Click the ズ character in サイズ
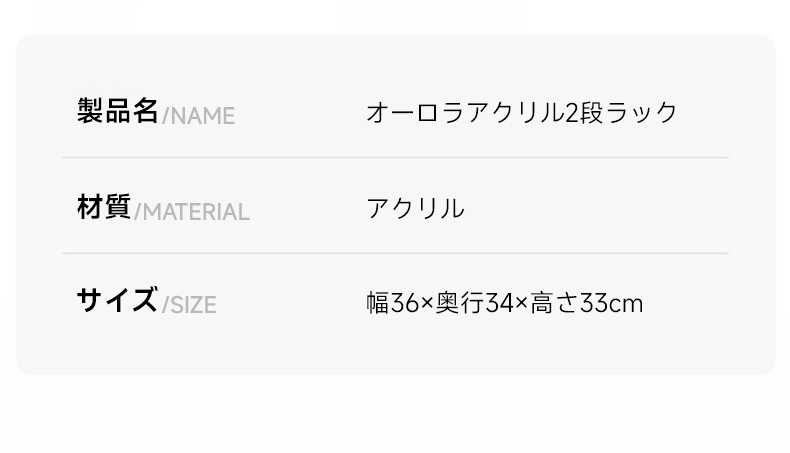 (x=144, y=300)
